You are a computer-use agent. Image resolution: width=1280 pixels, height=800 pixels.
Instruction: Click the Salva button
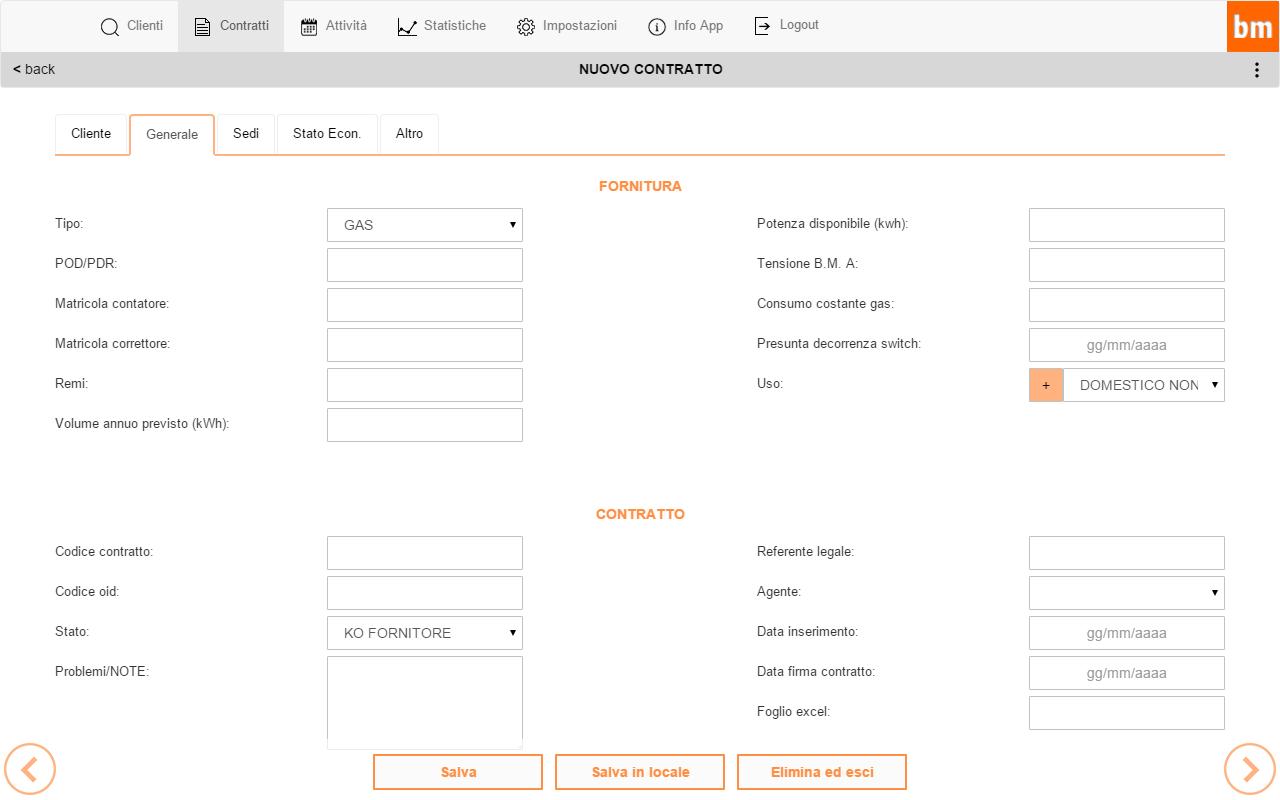click(458, 772)
